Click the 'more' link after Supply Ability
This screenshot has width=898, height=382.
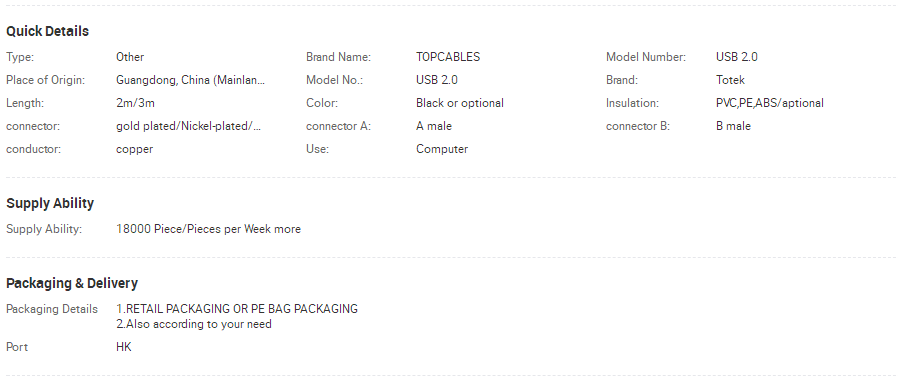point(287,229)
